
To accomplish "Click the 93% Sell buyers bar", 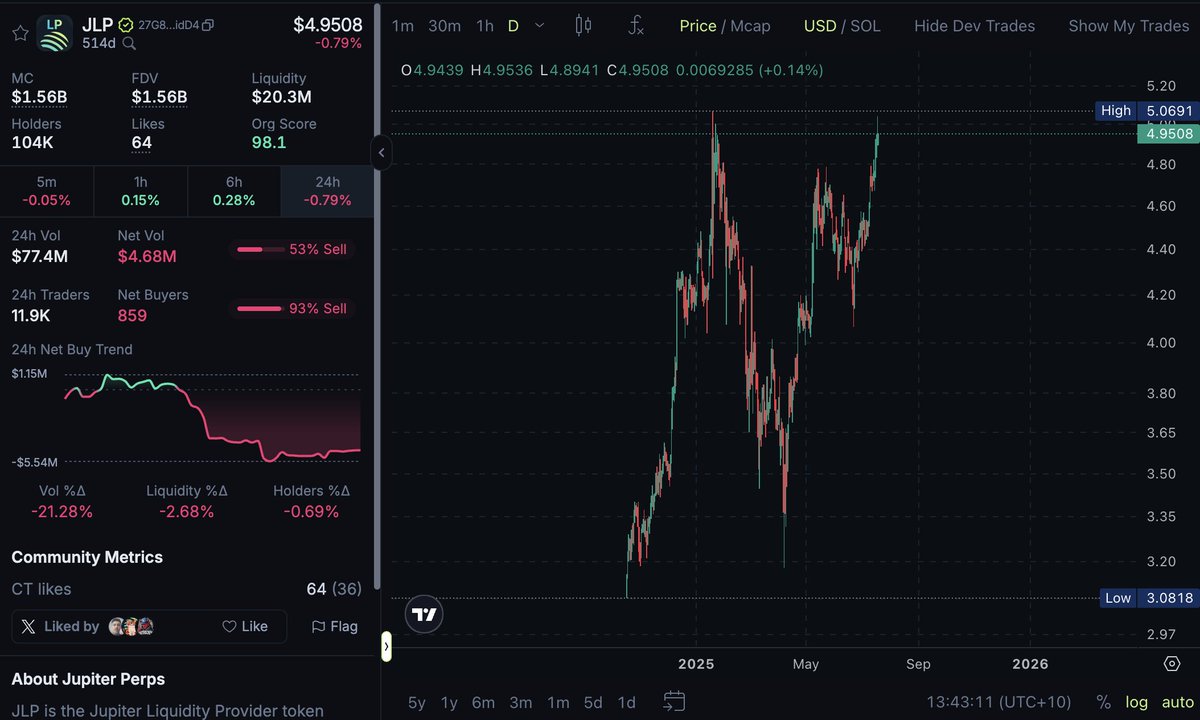I will tap(291, 309).
